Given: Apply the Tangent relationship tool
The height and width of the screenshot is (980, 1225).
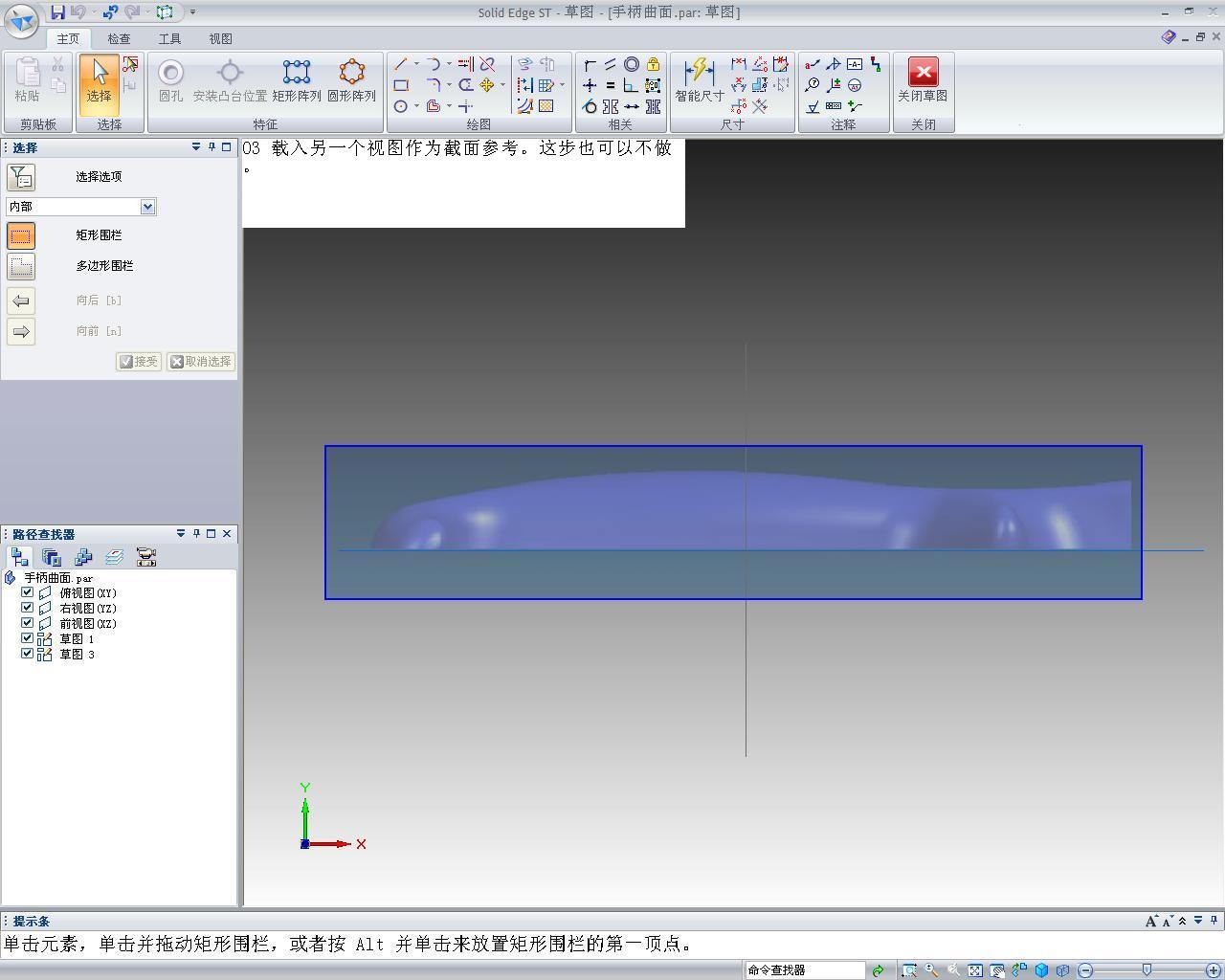Looking at the screenshot, I should click(x=590, y=106).
